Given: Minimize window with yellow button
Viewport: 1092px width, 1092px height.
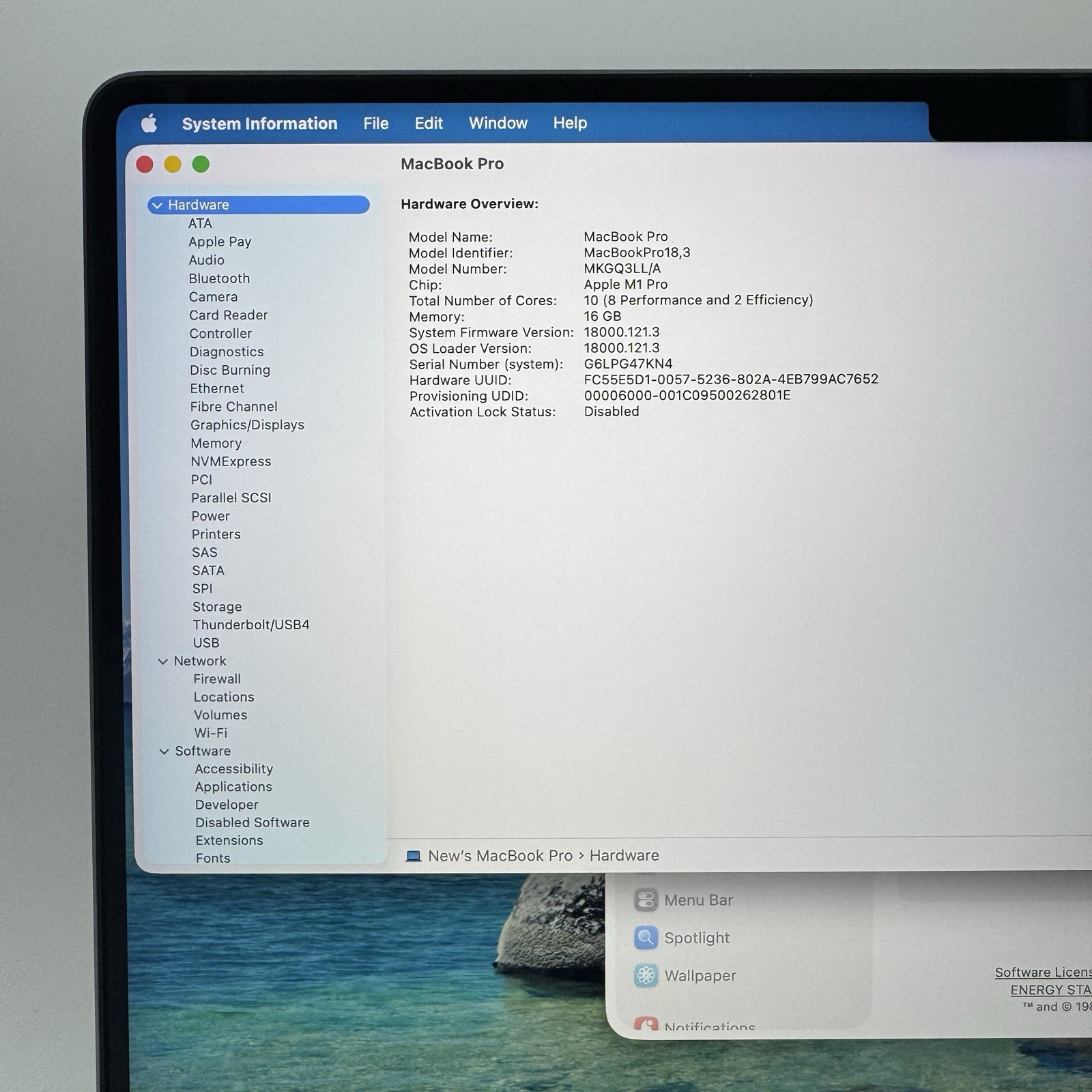Looking at the screenshot, I should 173,164.
